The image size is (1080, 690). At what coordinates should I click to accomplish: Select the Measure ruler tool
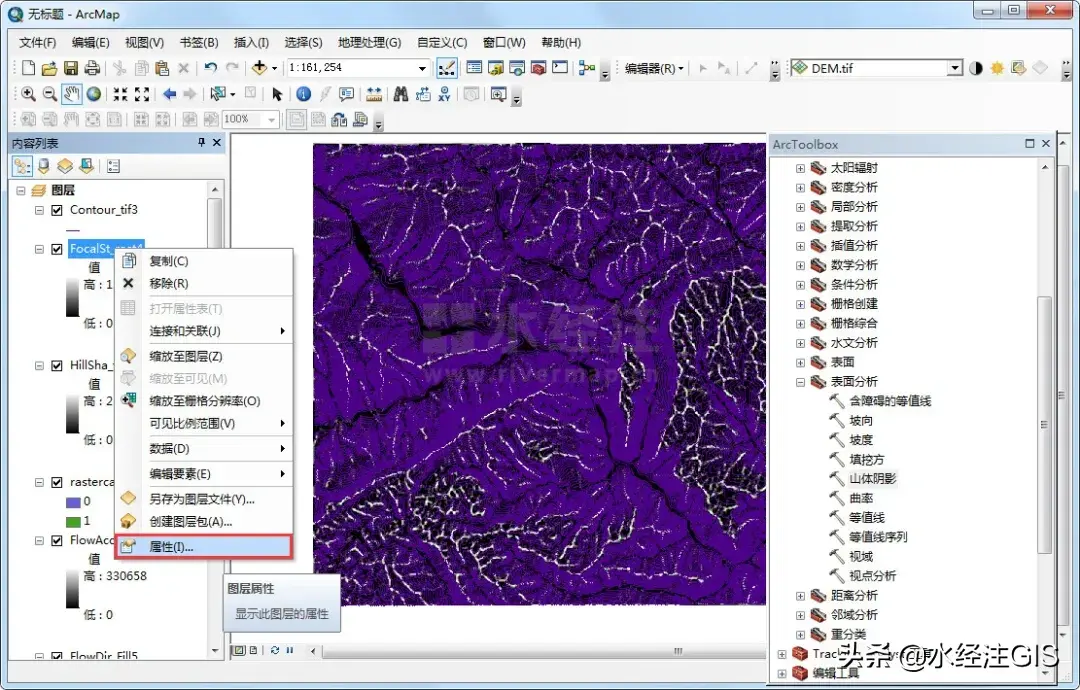[375, 94]
